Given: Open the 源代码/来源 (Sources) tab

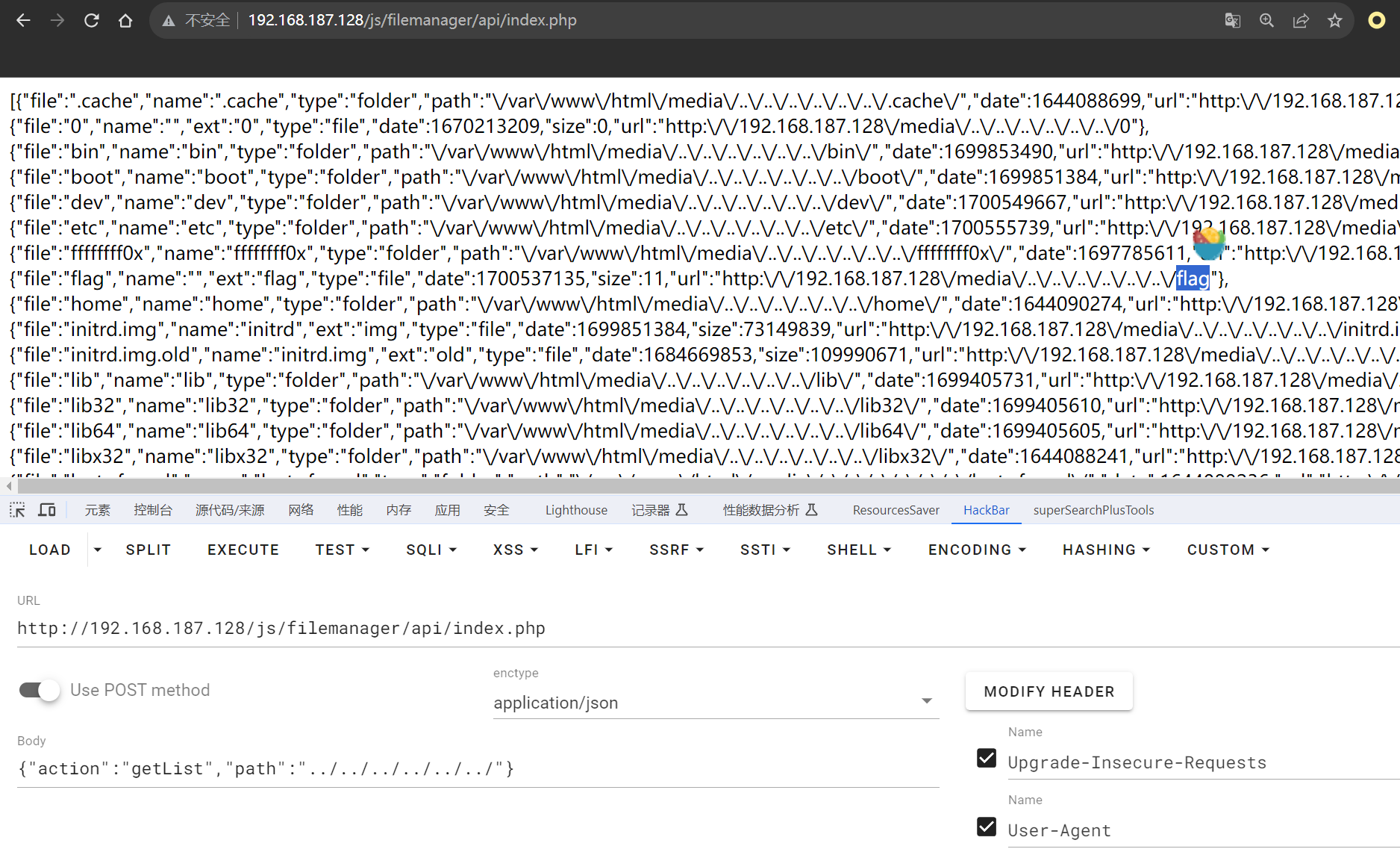Looking at the screenshot, I should click(230, 510).
